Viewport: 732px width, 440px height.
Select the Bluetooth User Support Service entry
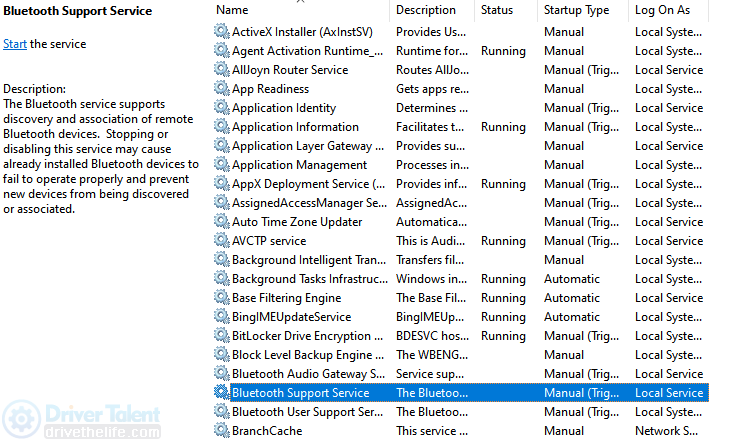(461, 412)
